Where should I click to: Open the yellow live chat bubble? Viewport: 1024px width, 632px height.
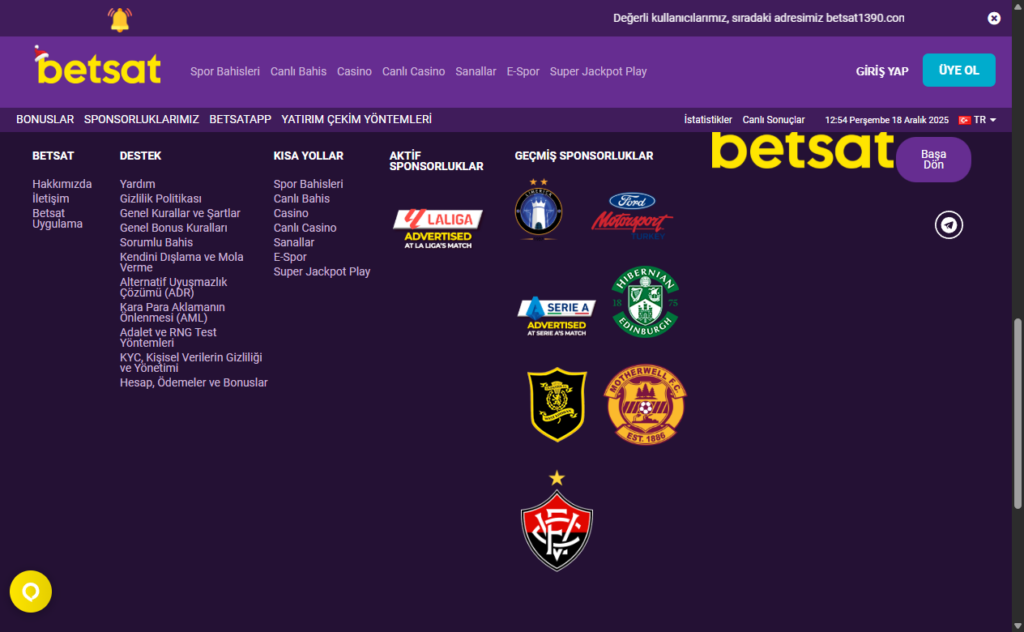pos(31,592)
